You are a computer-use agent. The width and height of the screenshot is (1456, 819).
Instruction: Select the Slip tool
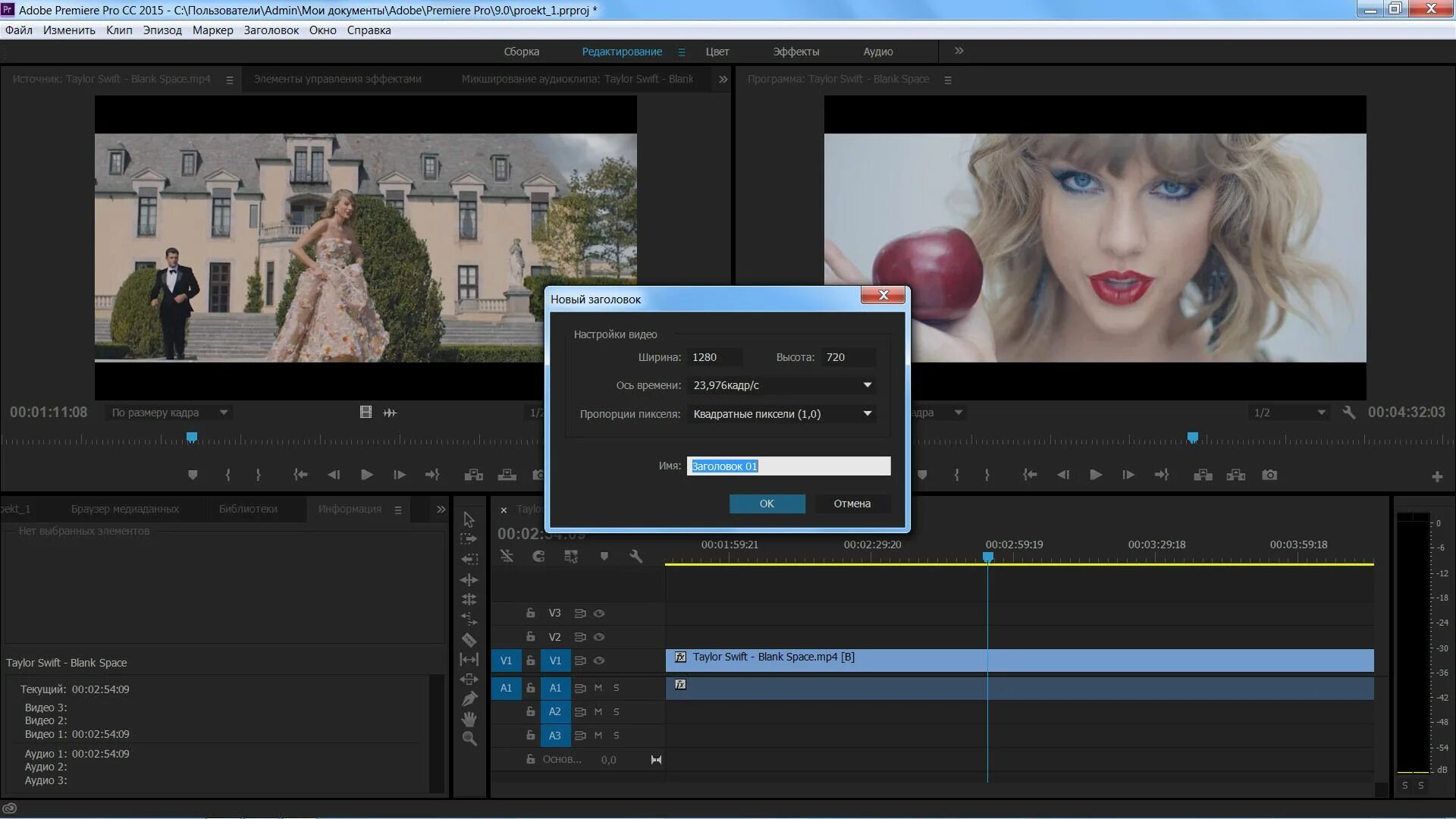coord(469,660)
